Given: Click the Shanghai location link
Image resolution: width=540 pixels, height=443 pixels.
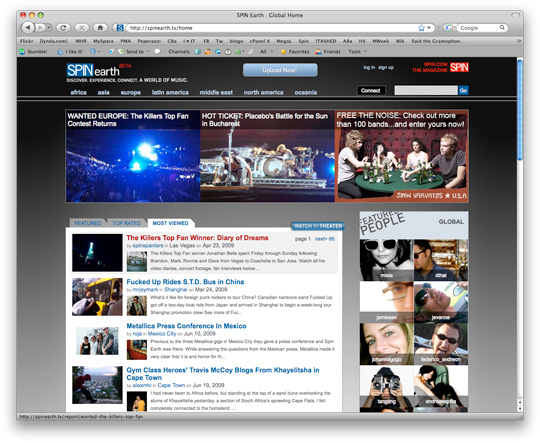Looking at the screenshot, I should pyautogui.click(x=176, y=290).
